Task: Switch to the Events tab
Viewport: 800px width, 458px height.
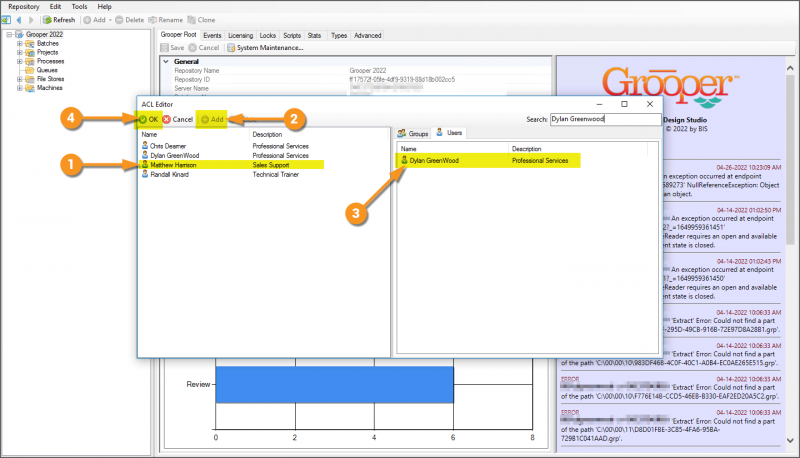Action: [x=212, y=35]
